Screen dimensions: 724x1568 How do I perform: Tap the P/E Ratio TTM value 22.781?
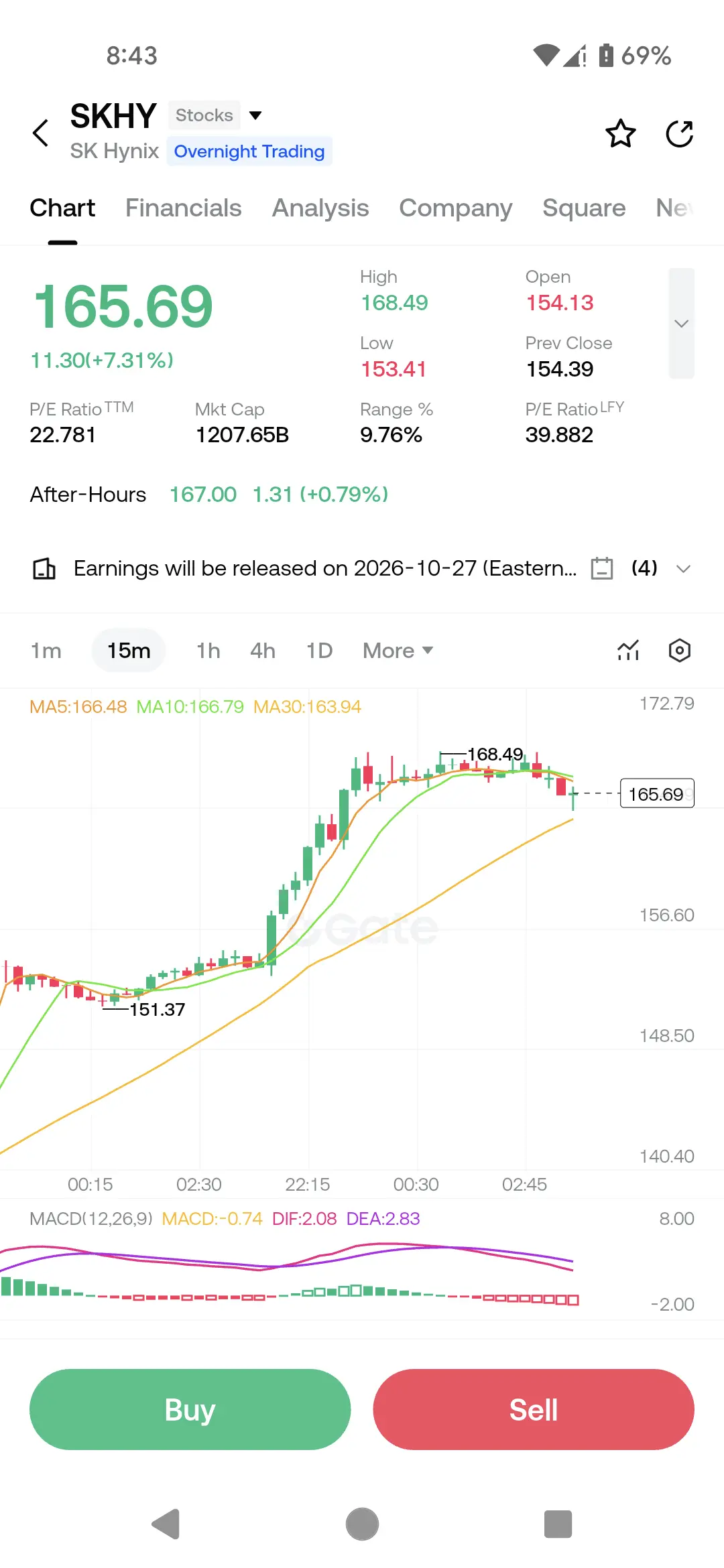pyautogui.click(x=62, y=435)
